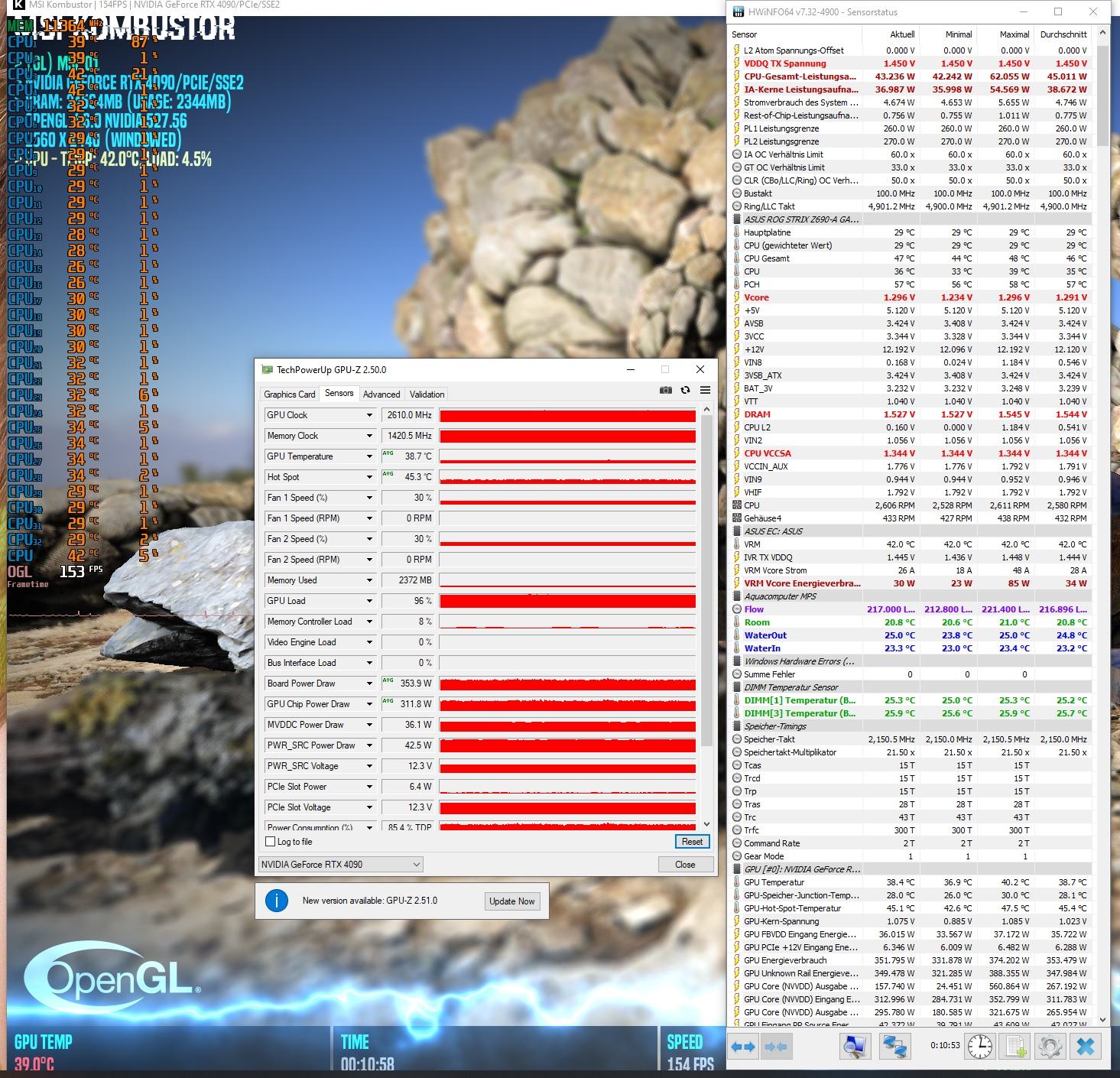Open PCIe Slot Voltage sensor dropdown
This screenshot has height=1078, width=1120.
369,807
